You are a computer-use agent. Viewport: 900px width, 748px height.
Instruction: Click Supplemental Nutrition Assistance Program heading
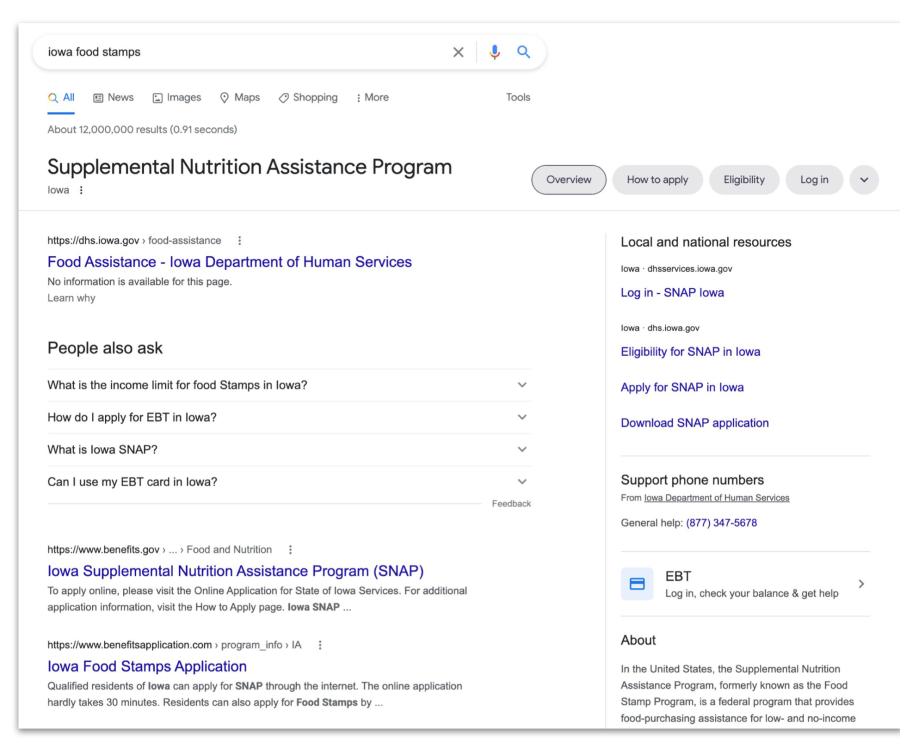pyautogui.click(x=250, y=167)
